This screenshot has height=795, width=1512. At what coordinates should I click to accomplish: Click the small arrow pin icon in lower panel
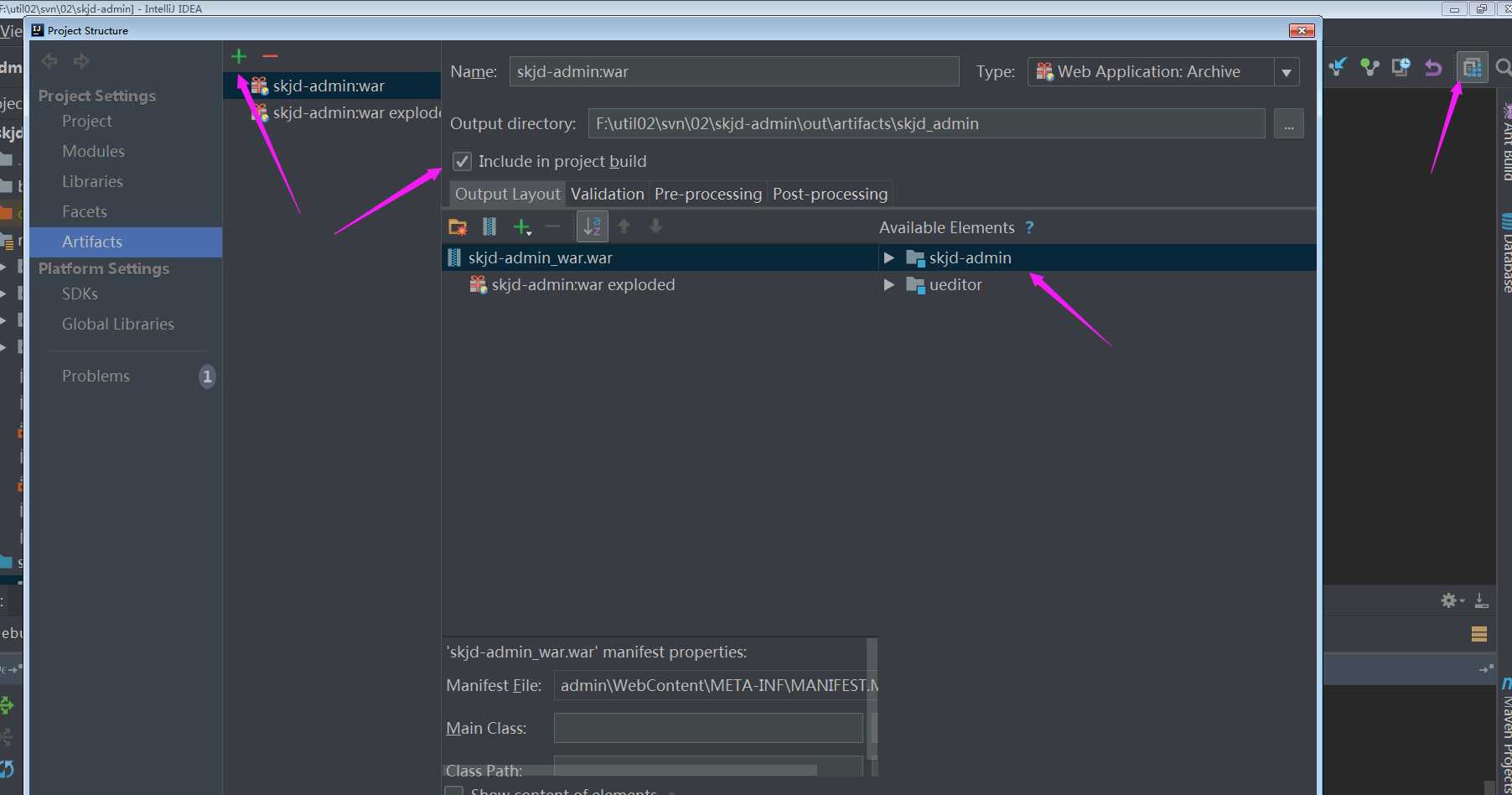1486,669
